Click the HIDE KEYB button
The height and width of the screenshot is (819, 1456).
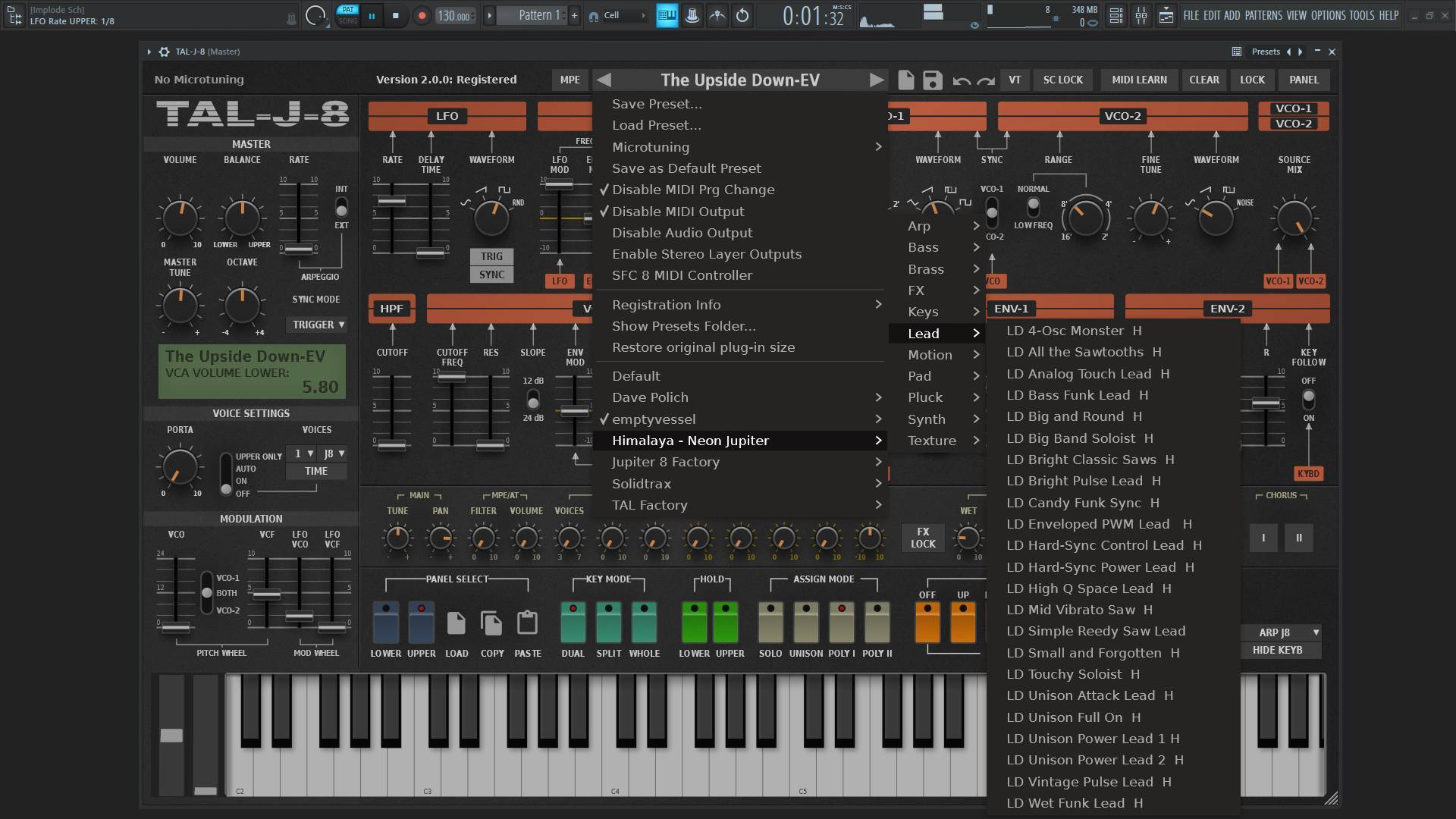point(1282,650)
